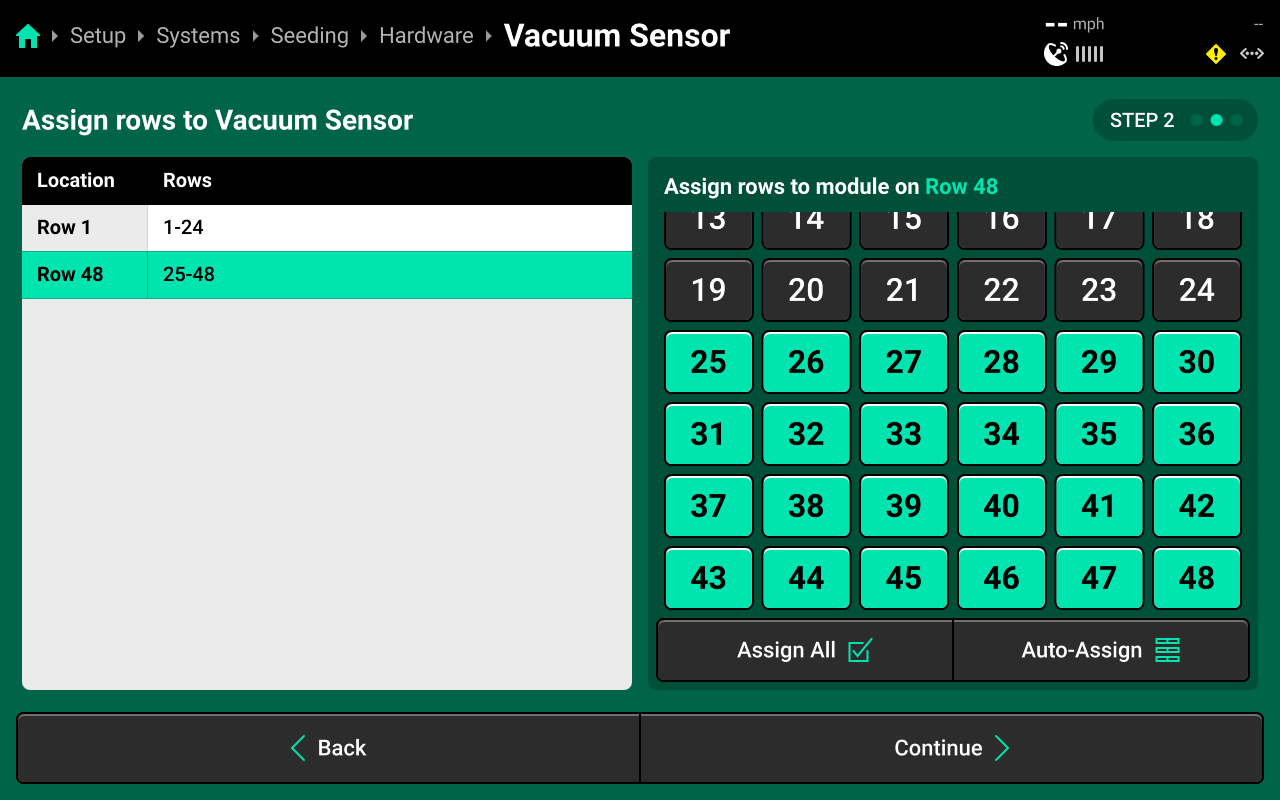Toggle row 24 assignment on

click(1197, 290)
